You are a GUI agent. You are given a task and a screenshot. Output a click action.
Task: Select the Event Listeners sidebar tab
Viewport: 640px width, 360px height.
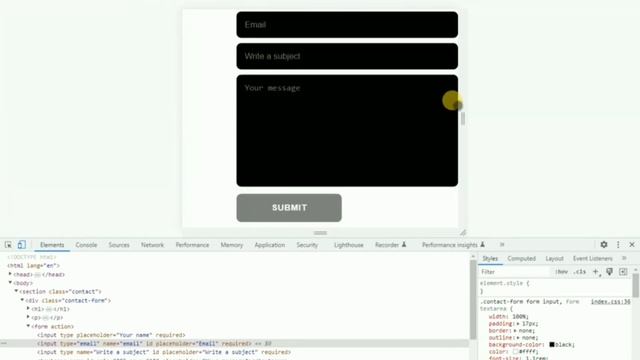click(592, 258)
